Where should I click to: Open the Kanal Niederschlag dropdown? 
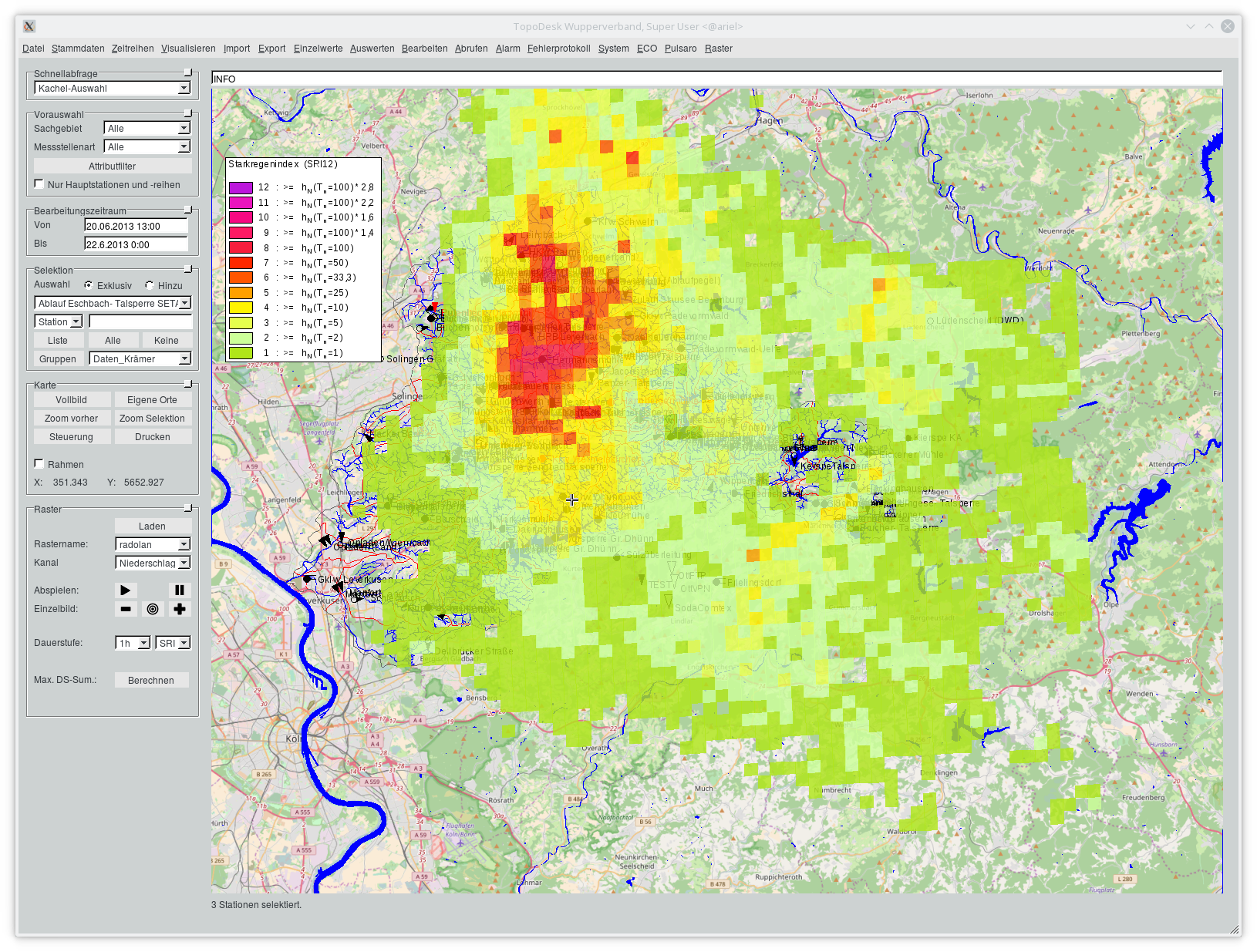coord(153,563)
